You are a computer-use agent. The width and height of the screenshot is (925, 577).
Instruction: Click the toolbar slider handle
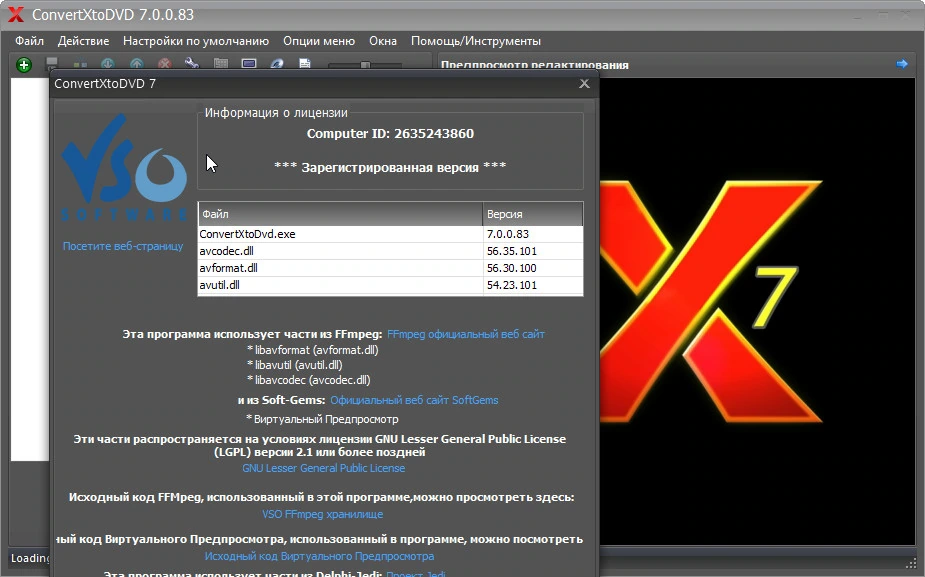click(365, 65)
